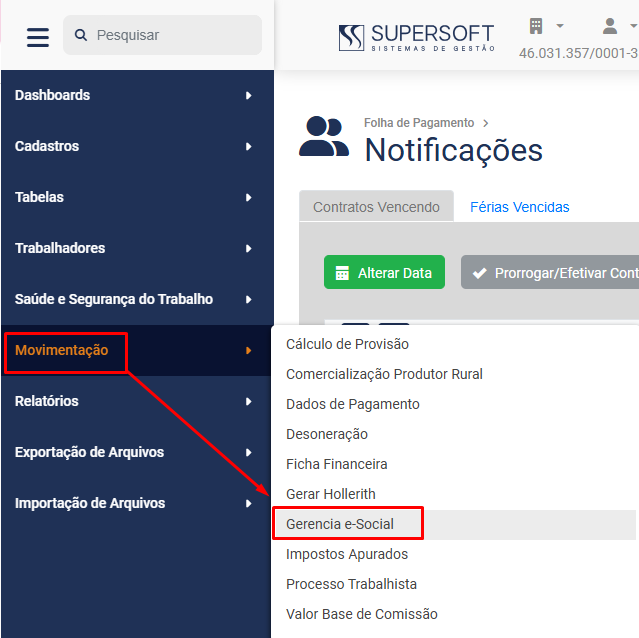Screen dimensions: 639x638
Task: Expand Saúde e Segurança submenu arrow
Action: coord(249,299)
